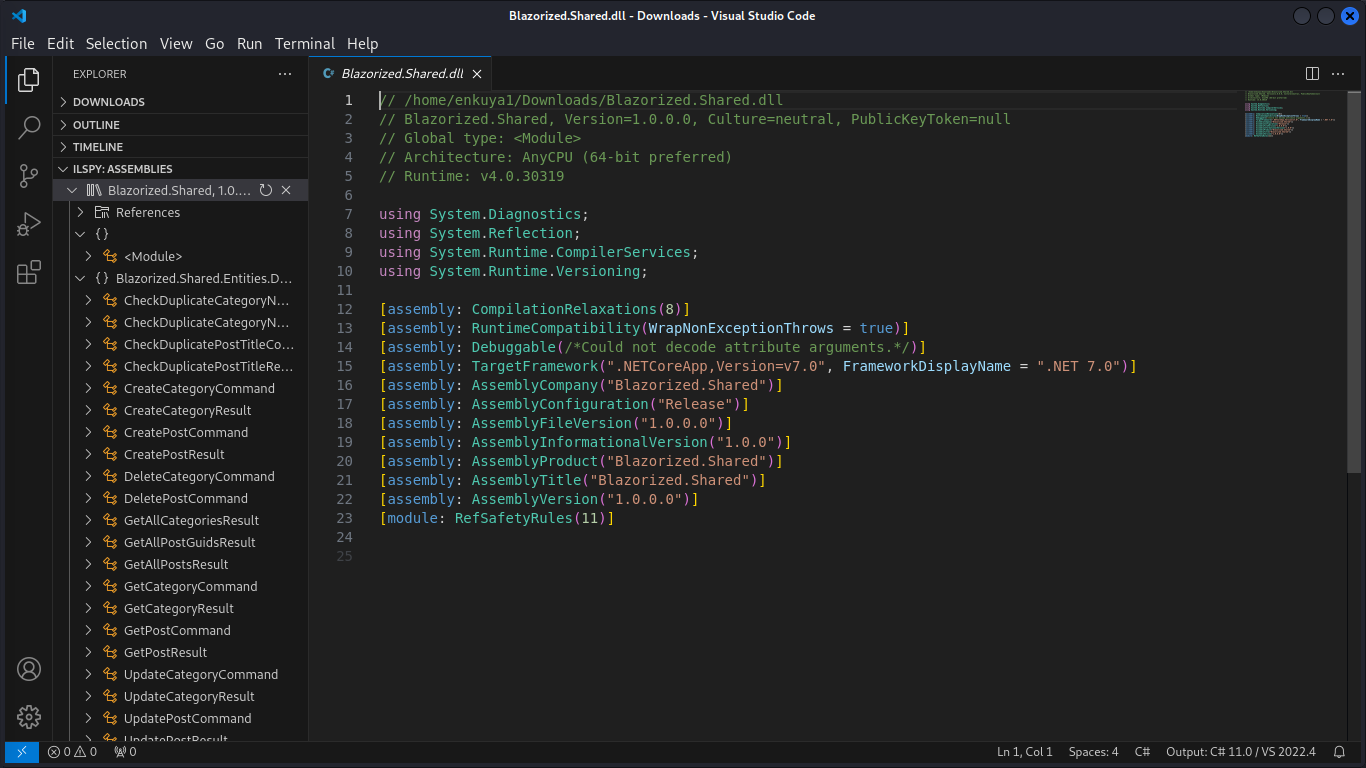This screenshot has height=768, width=1366.
Task: Expand the CreatePostCommand class node
Action: click(89, 432)
